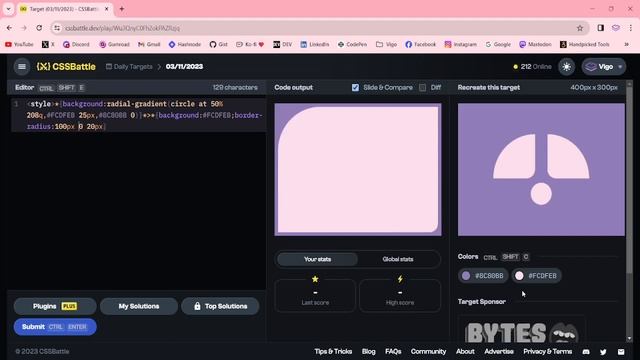Bookmark this page with star icon
The image size is (640, 360).
(580, 28)
